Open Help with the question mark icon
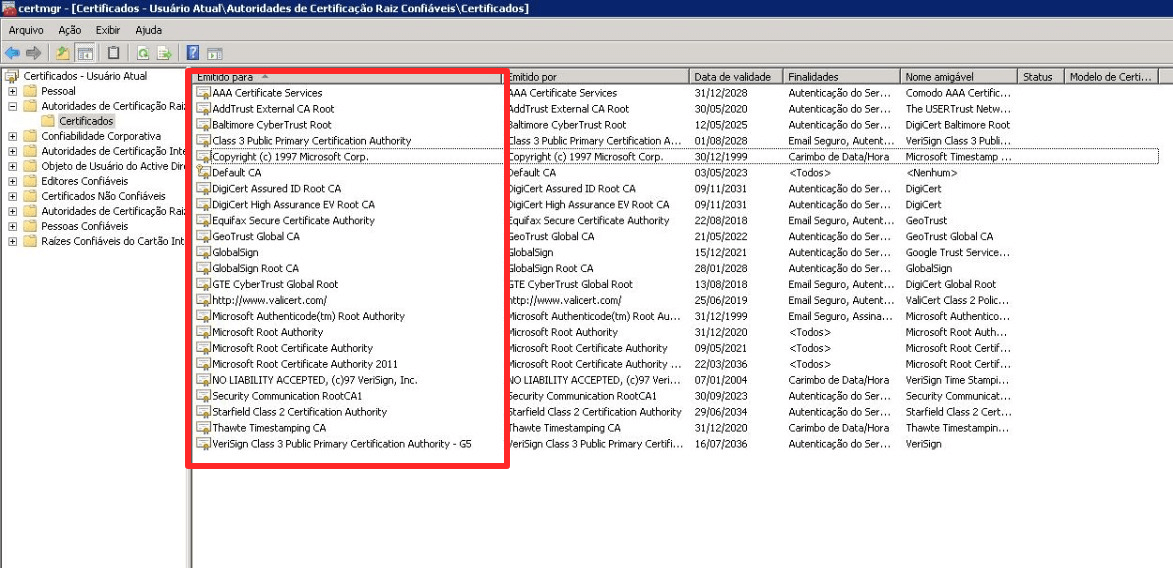The height and width of the screenshot is (568, 1173). (193, 53)
